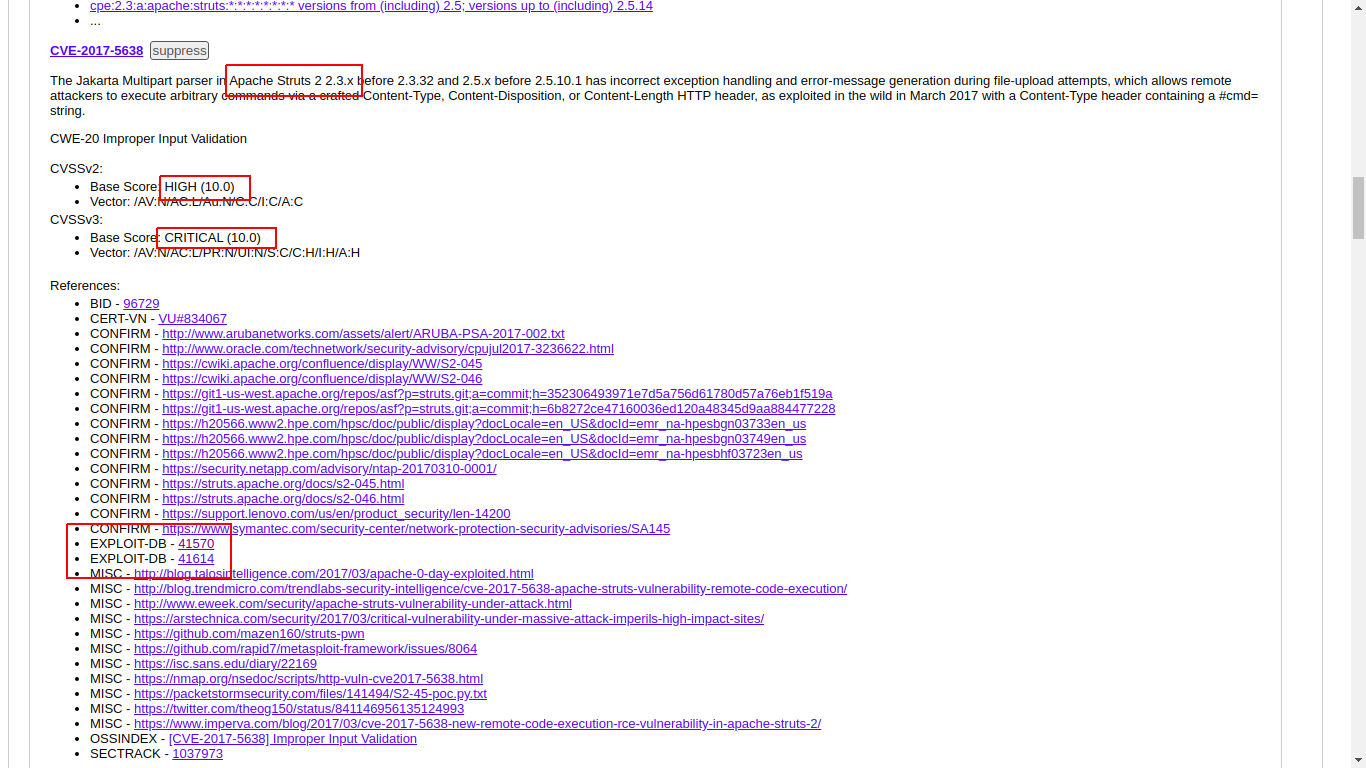This screenshot has height=768, width=1366.
Task: Click the scrollbar down arrow
Action: pos(1358,760)
